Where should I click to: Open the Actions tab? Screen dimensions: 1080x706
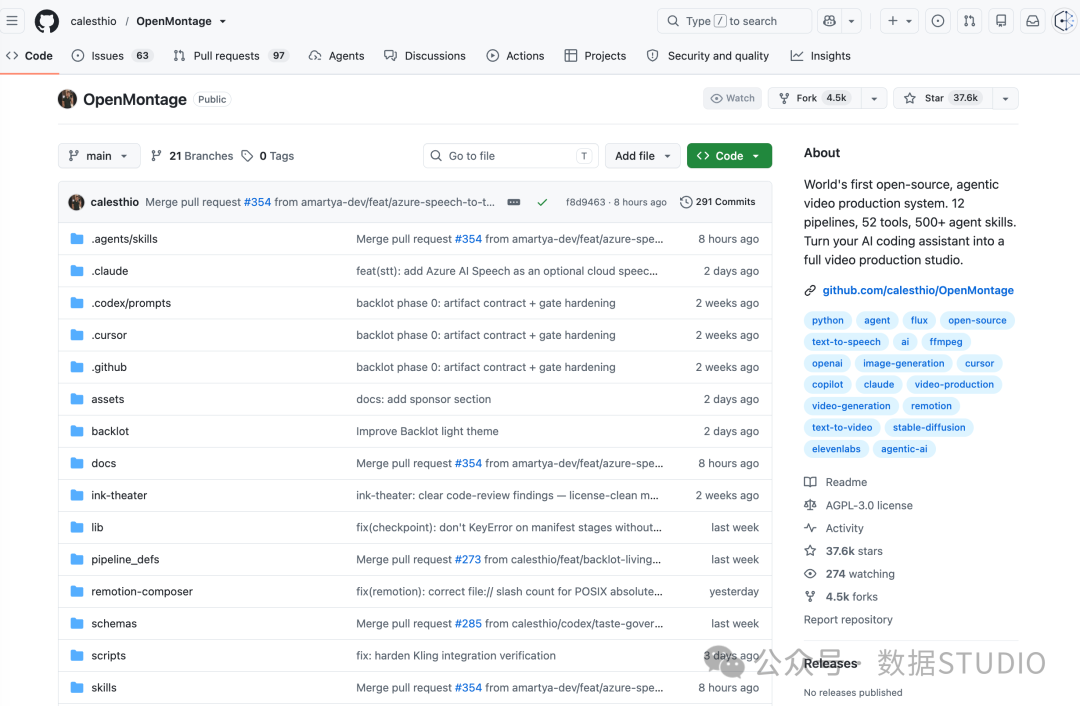pos(515,56)
